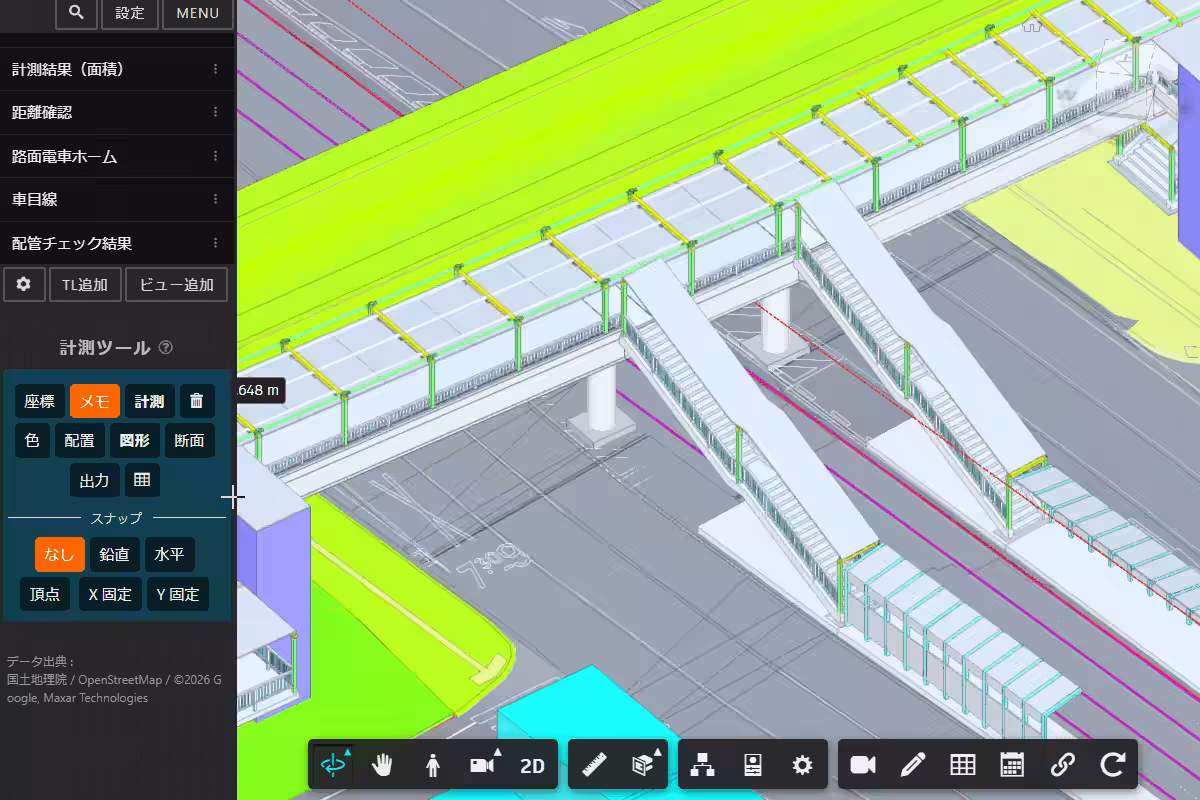
Task: Click the trash delete icon
Action: tap(197, 401)
